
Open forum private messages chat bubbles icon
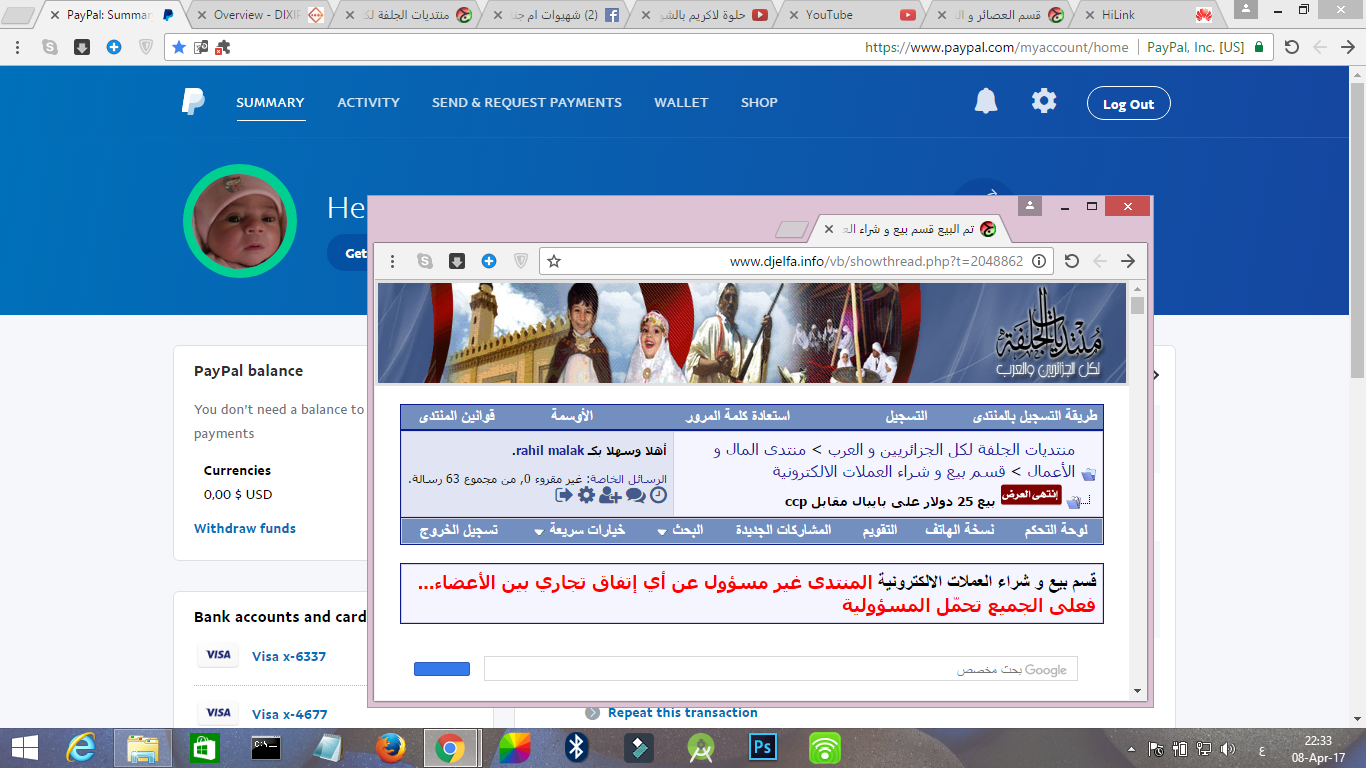click(636, 495)
